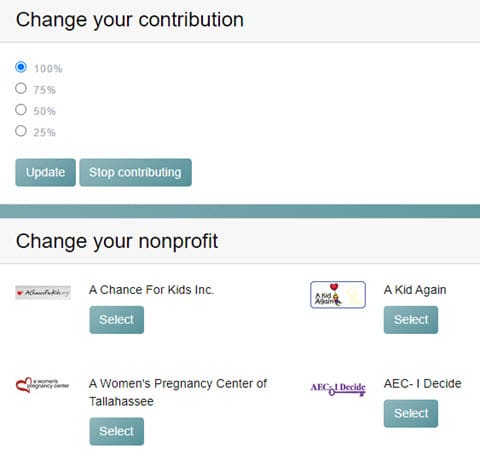Click the A Kid Again logo
480x466 pixels.
(338, 295)
